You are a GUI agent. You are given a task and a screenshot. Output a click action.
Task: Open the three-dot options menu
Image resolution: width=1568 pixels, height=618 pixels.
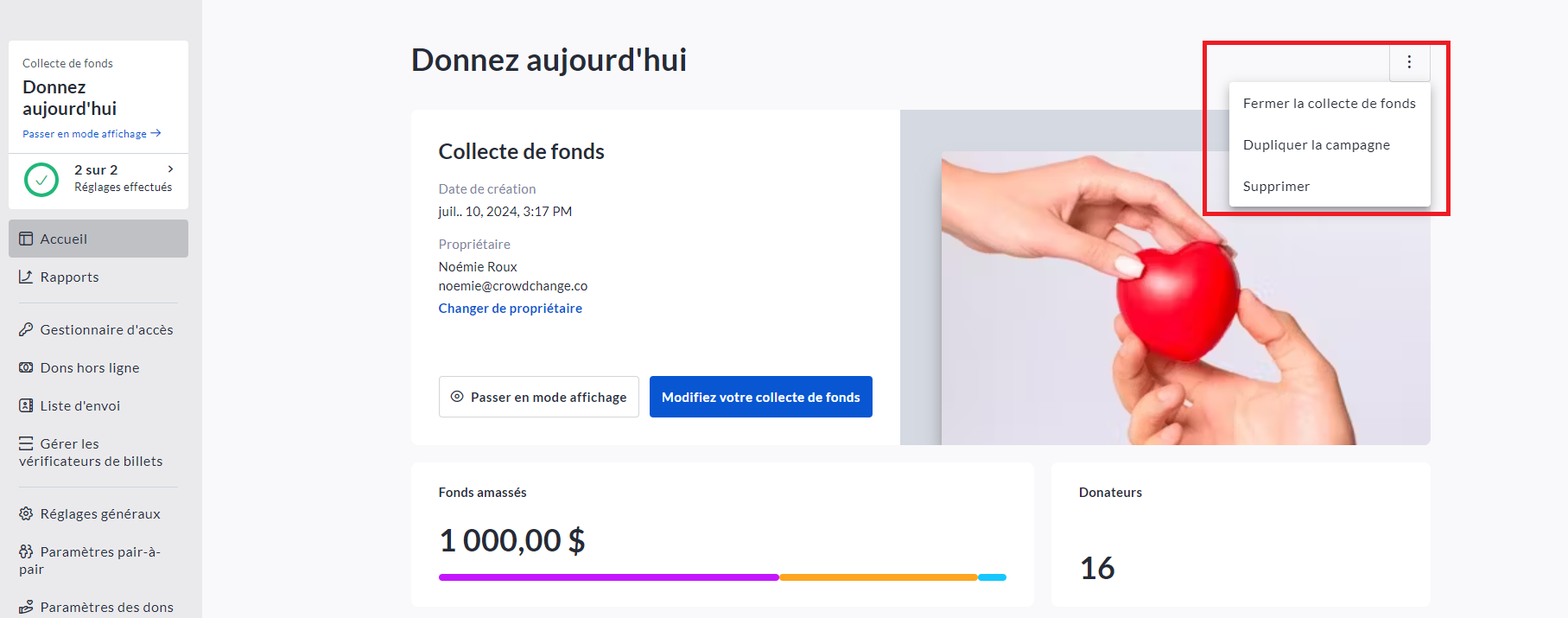point(1409,62)
